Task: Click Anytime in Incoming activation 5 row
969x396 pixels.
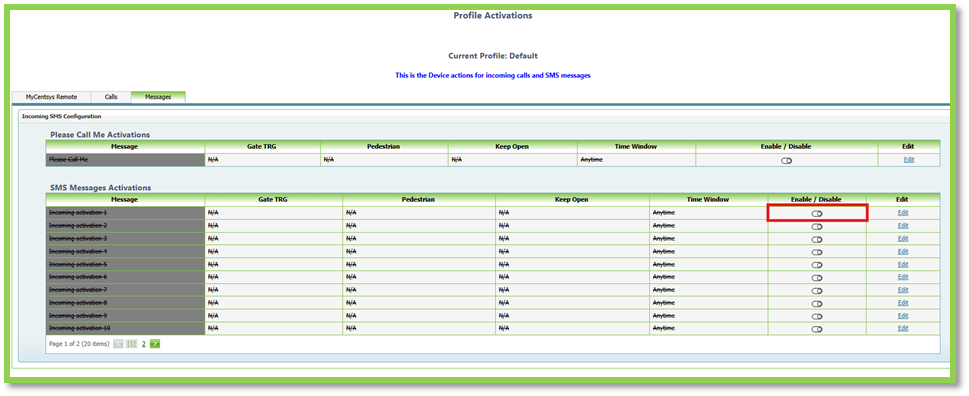Action: click(664, 264)
